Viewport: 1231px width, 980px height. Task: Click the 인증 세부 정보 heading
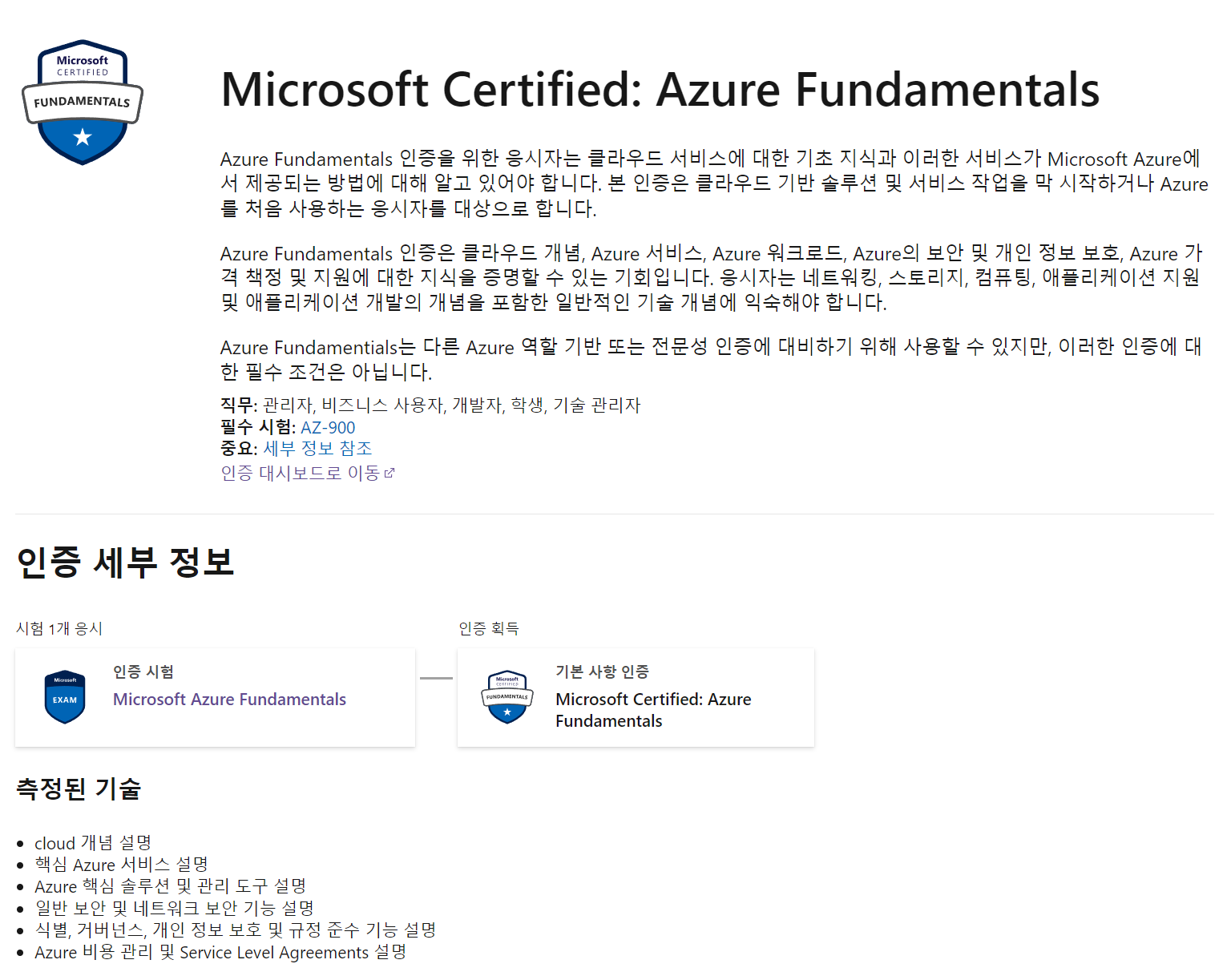coord(125,562)
